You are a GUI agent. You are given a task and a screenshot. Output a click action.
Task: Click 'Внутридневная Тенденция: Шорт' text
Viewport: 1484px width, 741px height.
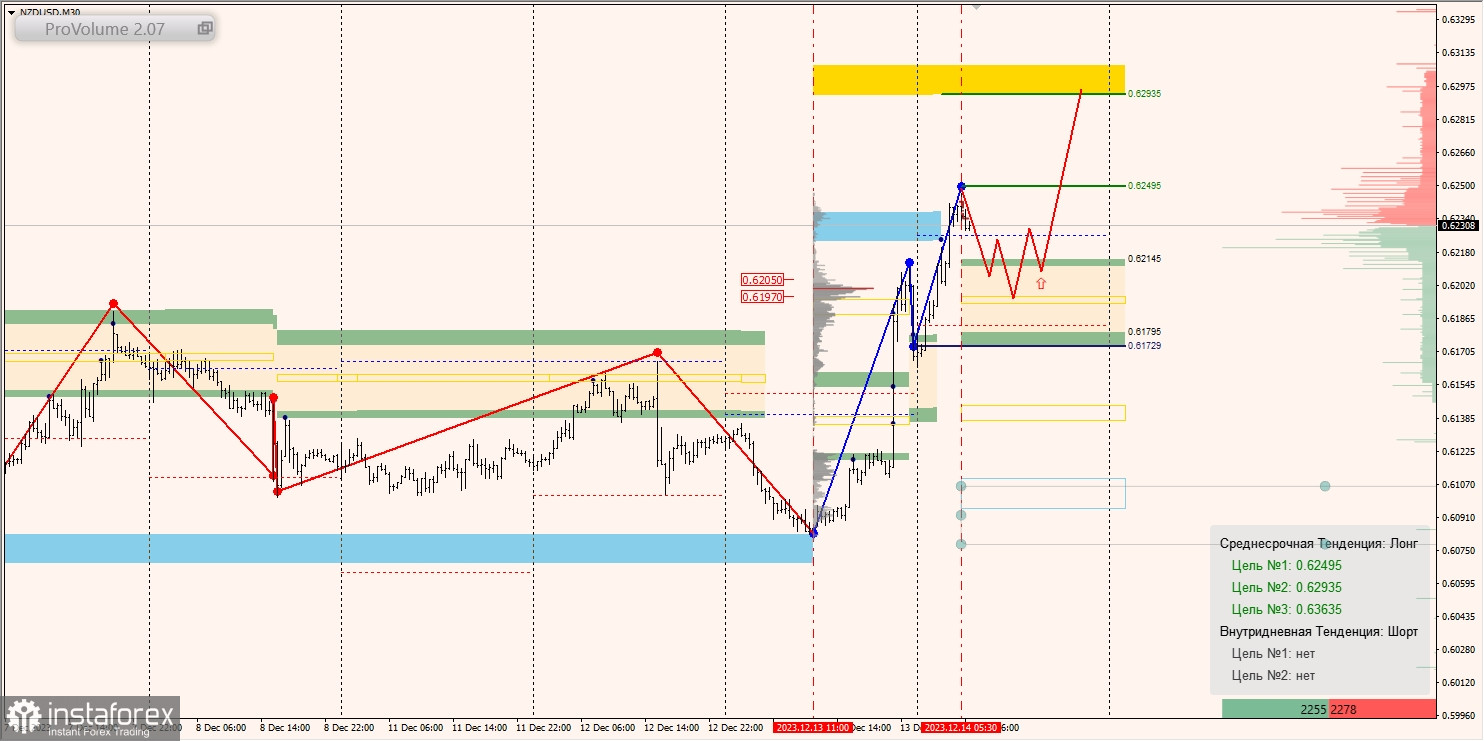coord(1318,631)
